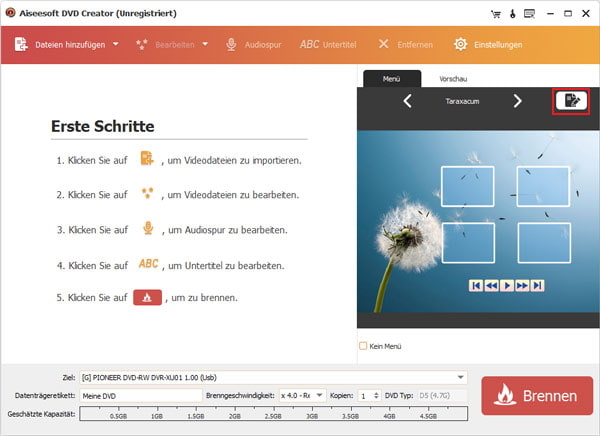
Task: Click the Erste Schritte heading
Action: [x=103, y=126]
